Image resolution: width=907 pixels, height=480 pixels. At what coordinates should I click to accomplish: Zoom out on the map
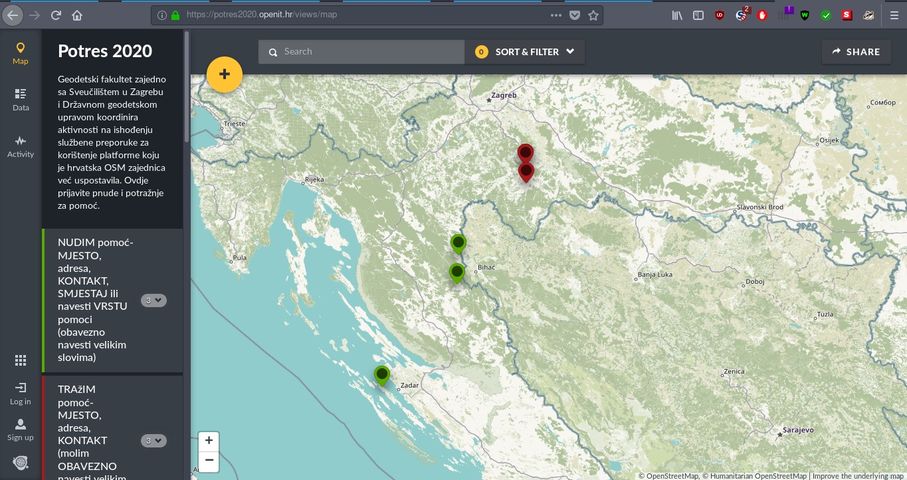[x=208, y=461]
